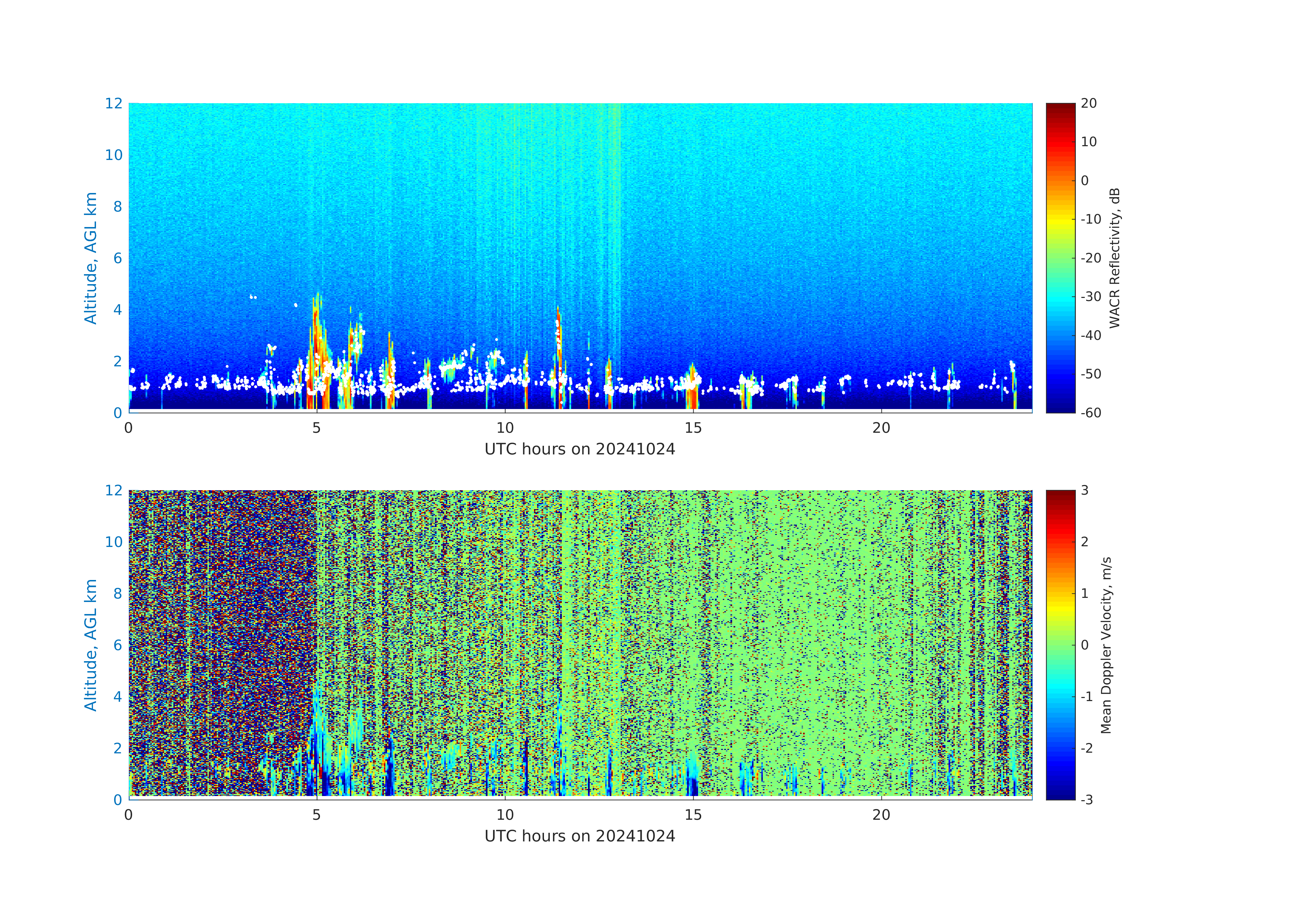Click the 3 tick on Doppler colorbar
Viewport: 1316px width, 903px height.
click(1084, 490)
